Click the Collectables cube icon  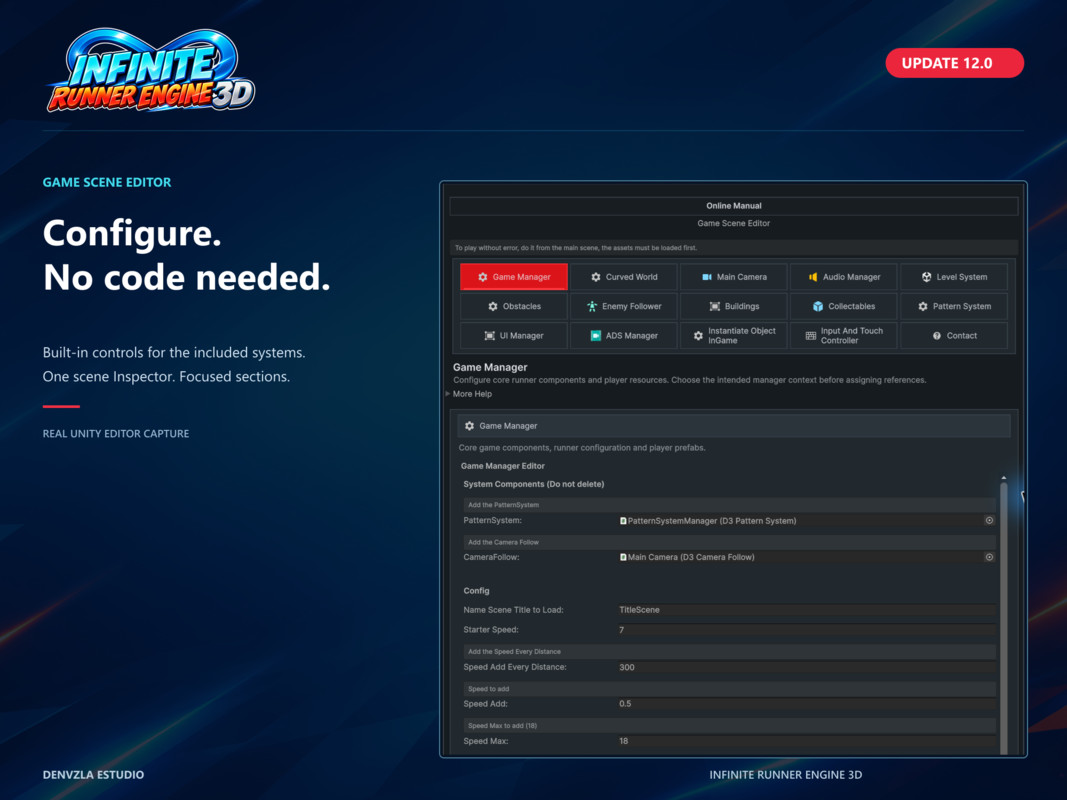coord(818,306)
